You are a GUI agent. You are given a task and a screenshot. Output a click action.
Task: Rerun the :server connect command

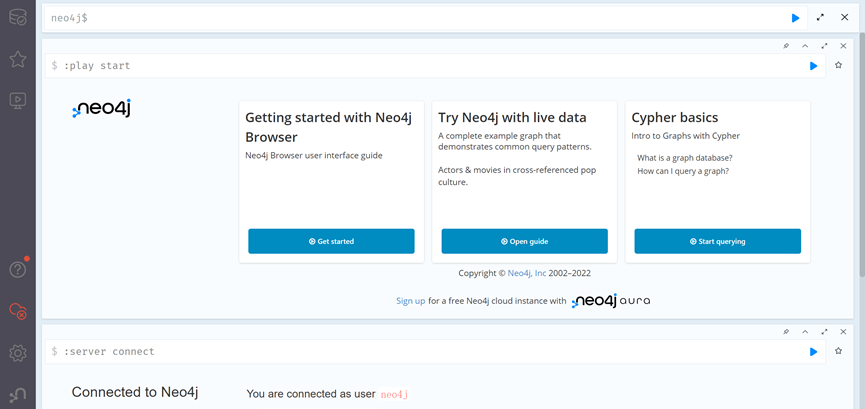pyautogui.click(x=813, y=352)
